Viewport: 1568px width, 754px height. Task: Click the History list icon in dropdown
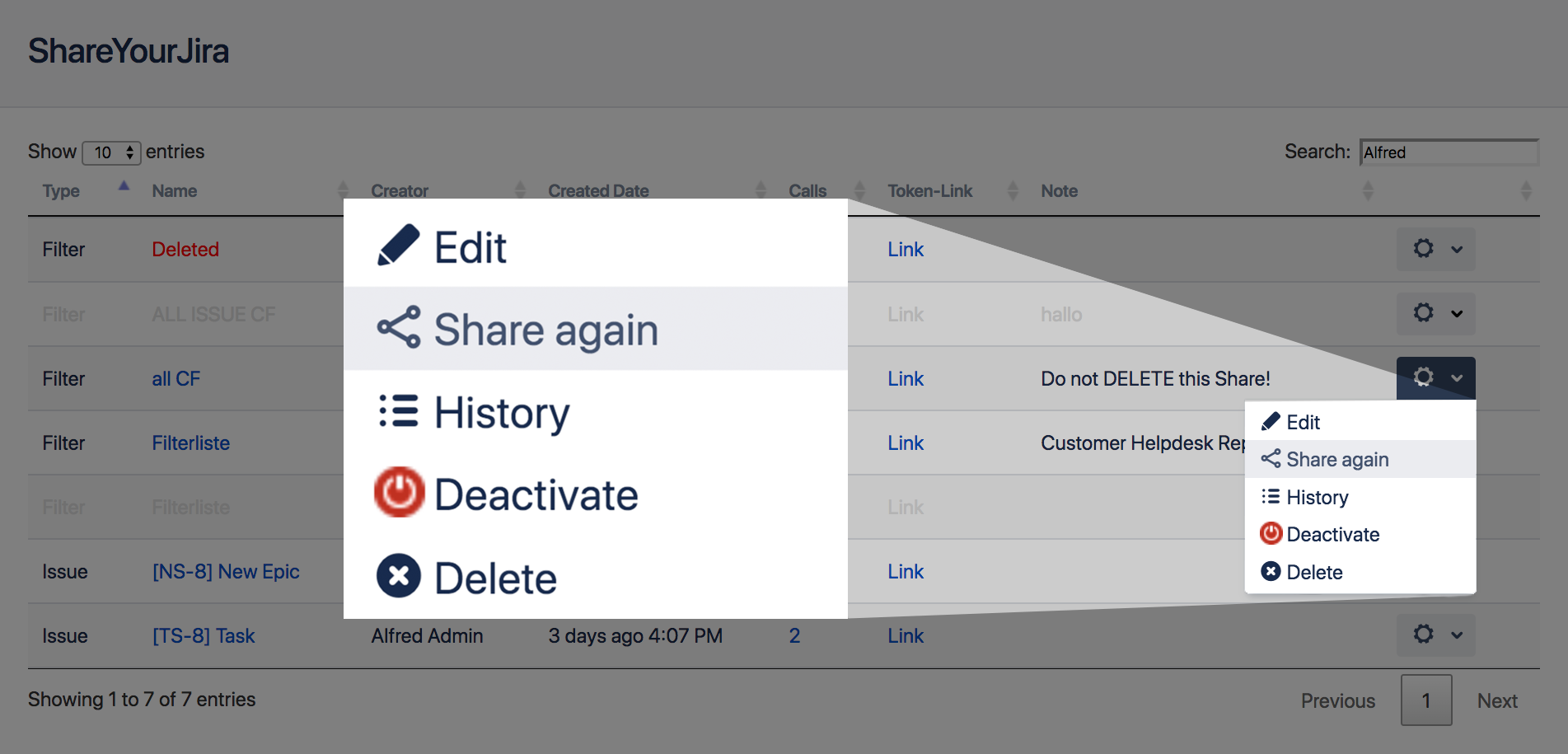pyautogui.click(x=1271, y=497)
